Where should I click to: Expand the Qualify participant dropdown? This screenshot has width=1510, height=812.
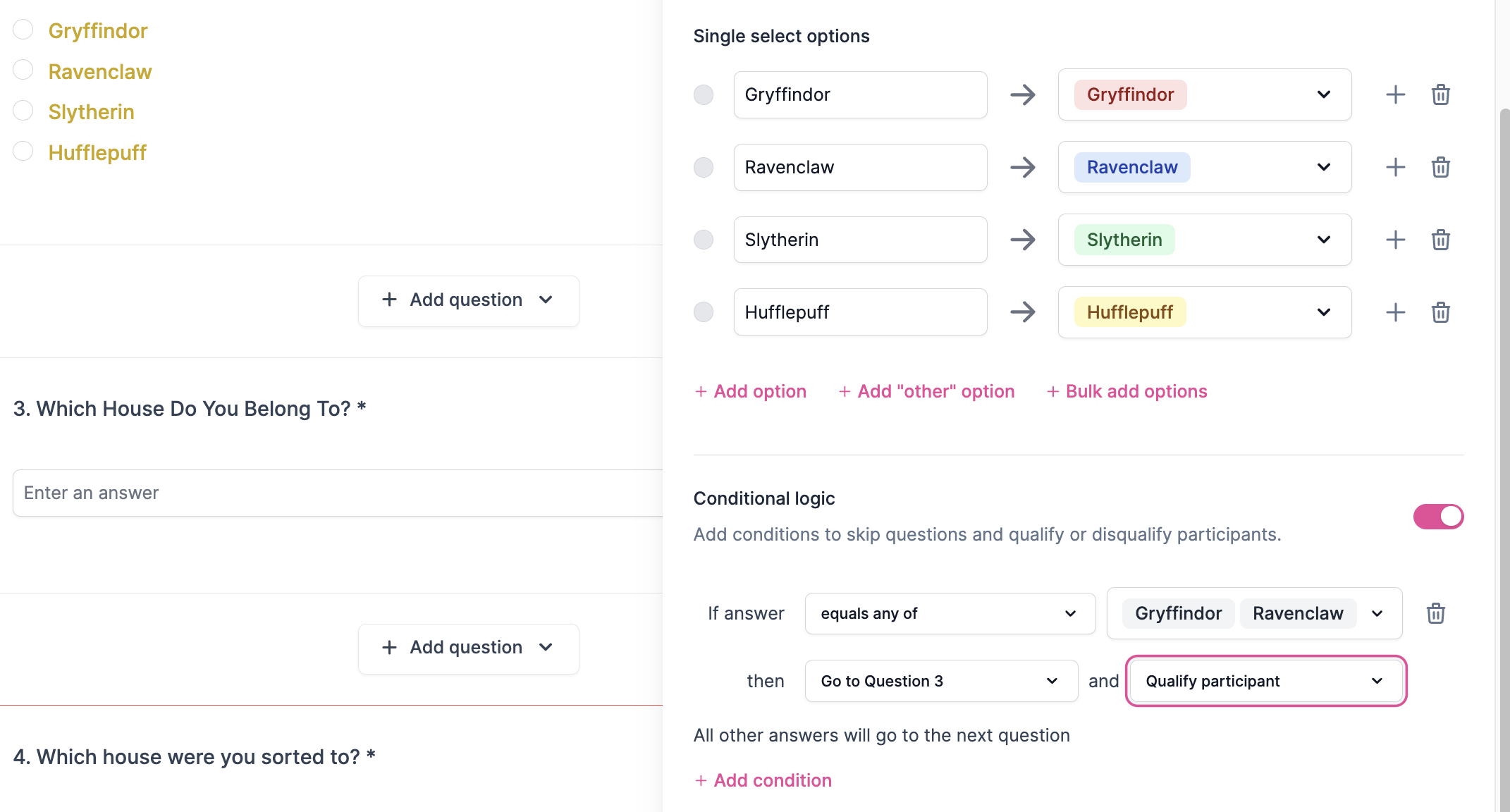pos(1265,681)
